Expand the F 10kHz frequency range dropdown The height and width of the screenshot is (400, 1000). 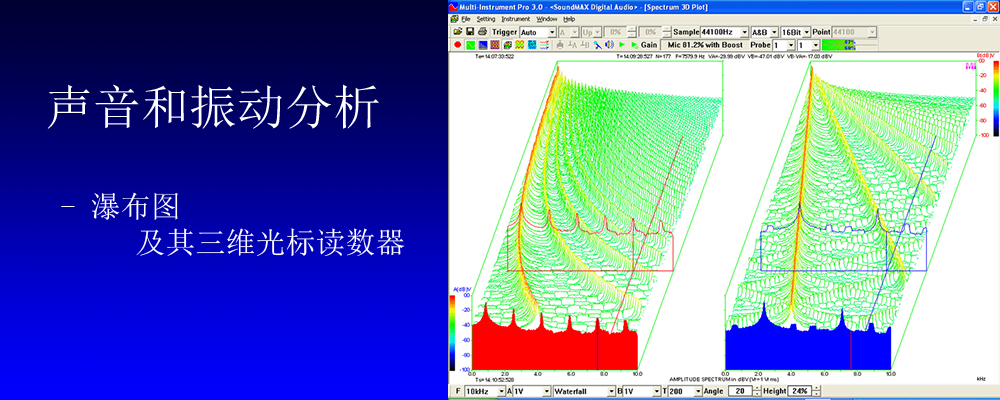(x=501, y=391)
